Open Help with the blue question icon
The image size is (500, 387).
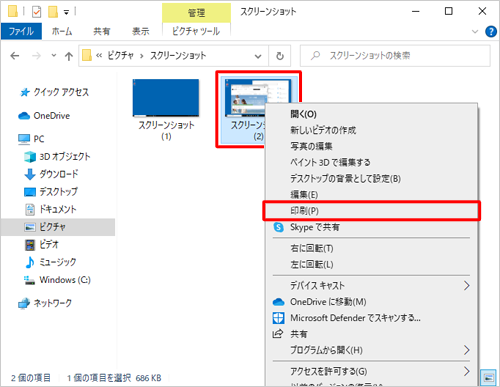tap(491, 32)
